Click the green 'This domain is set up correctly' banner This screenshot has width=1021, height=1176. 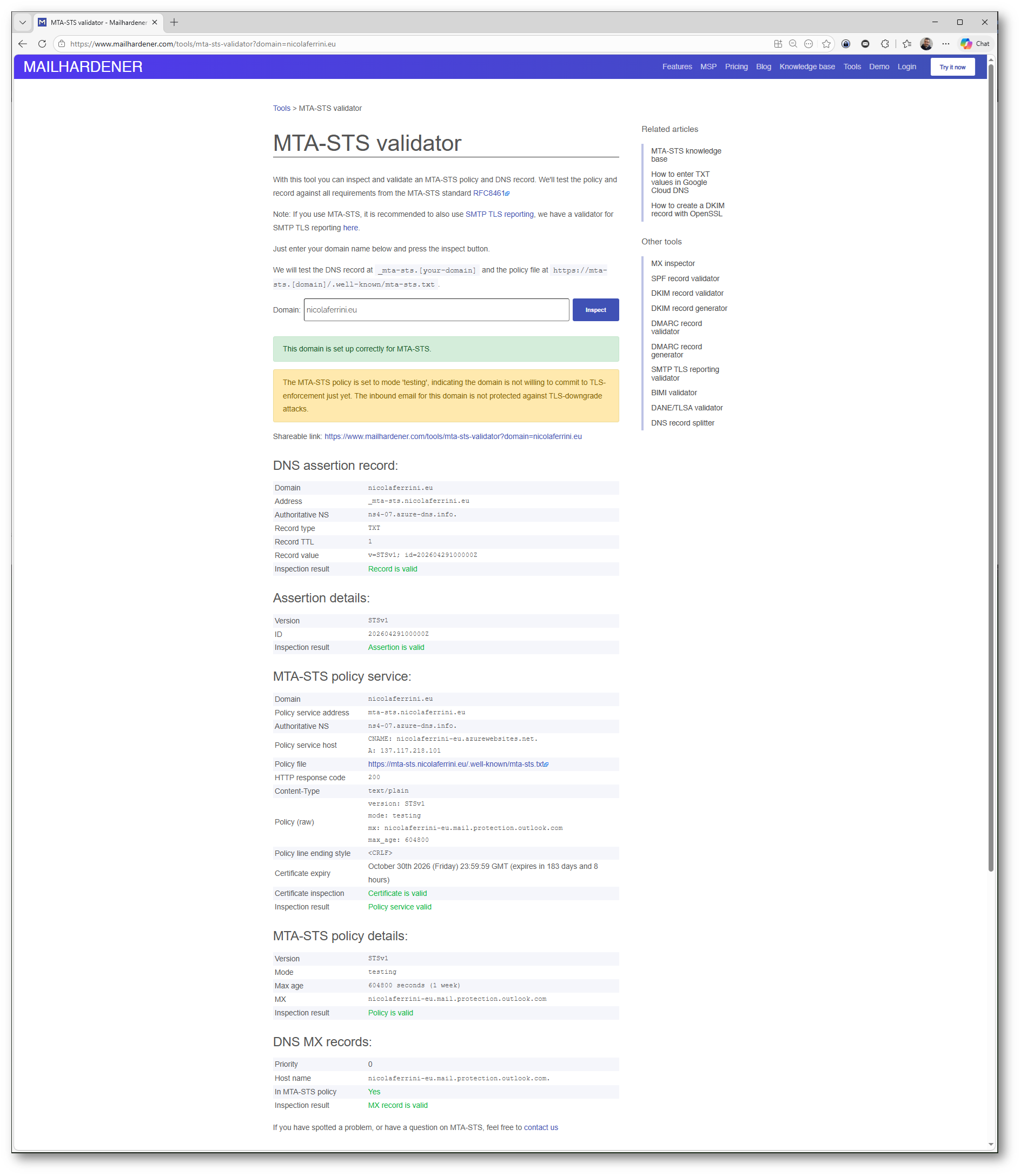[446, 349]
